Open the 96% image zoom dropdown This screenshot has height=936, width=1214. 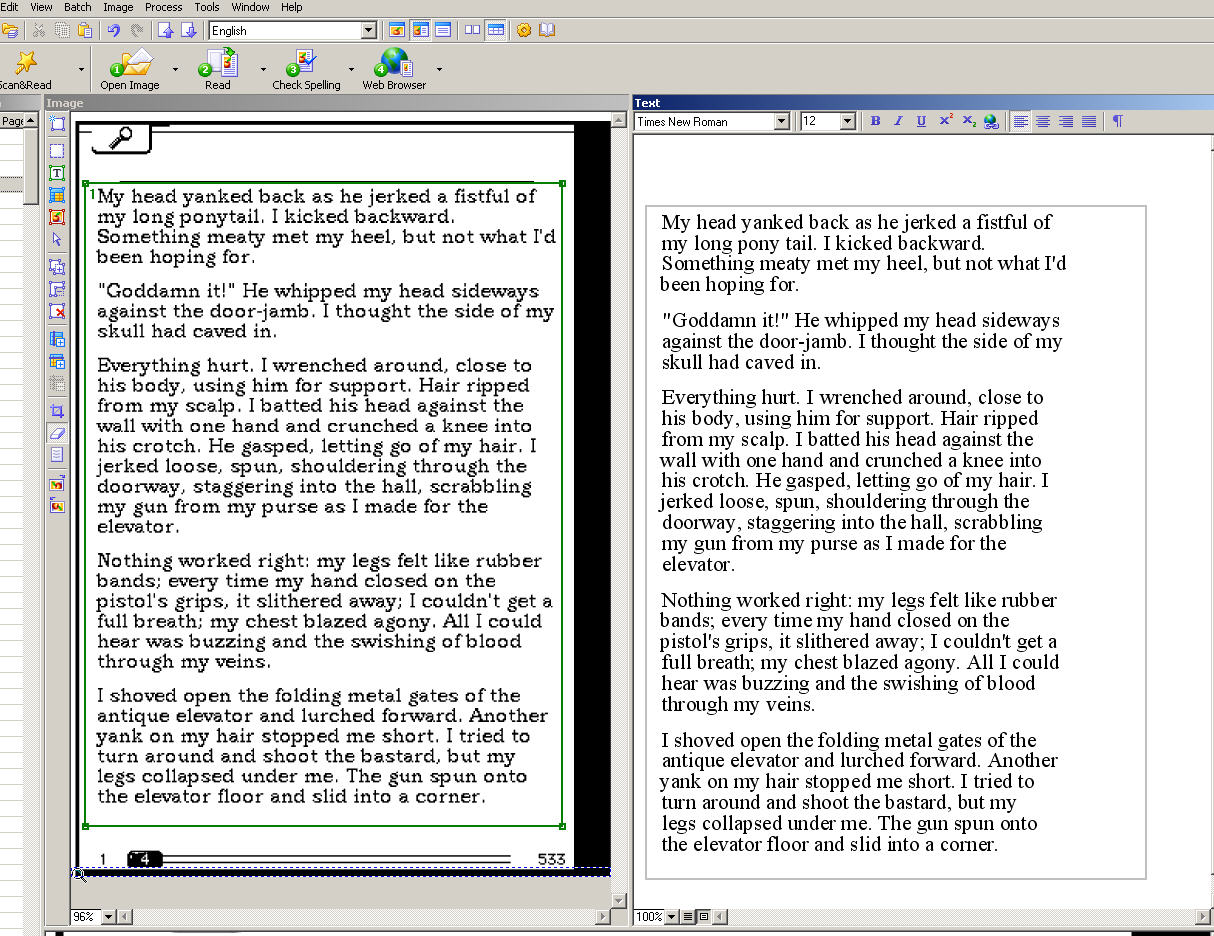(108, 916)
